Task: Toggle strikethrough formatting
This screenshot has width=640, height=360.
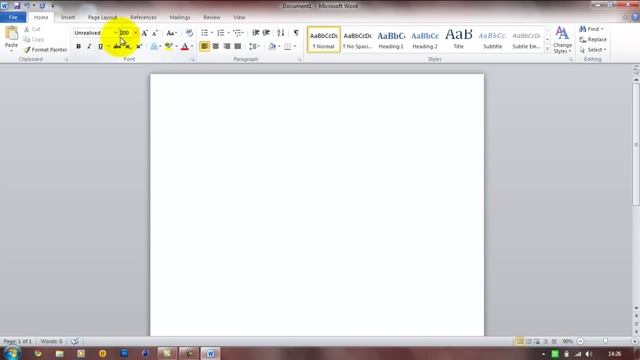Action: 117,47
